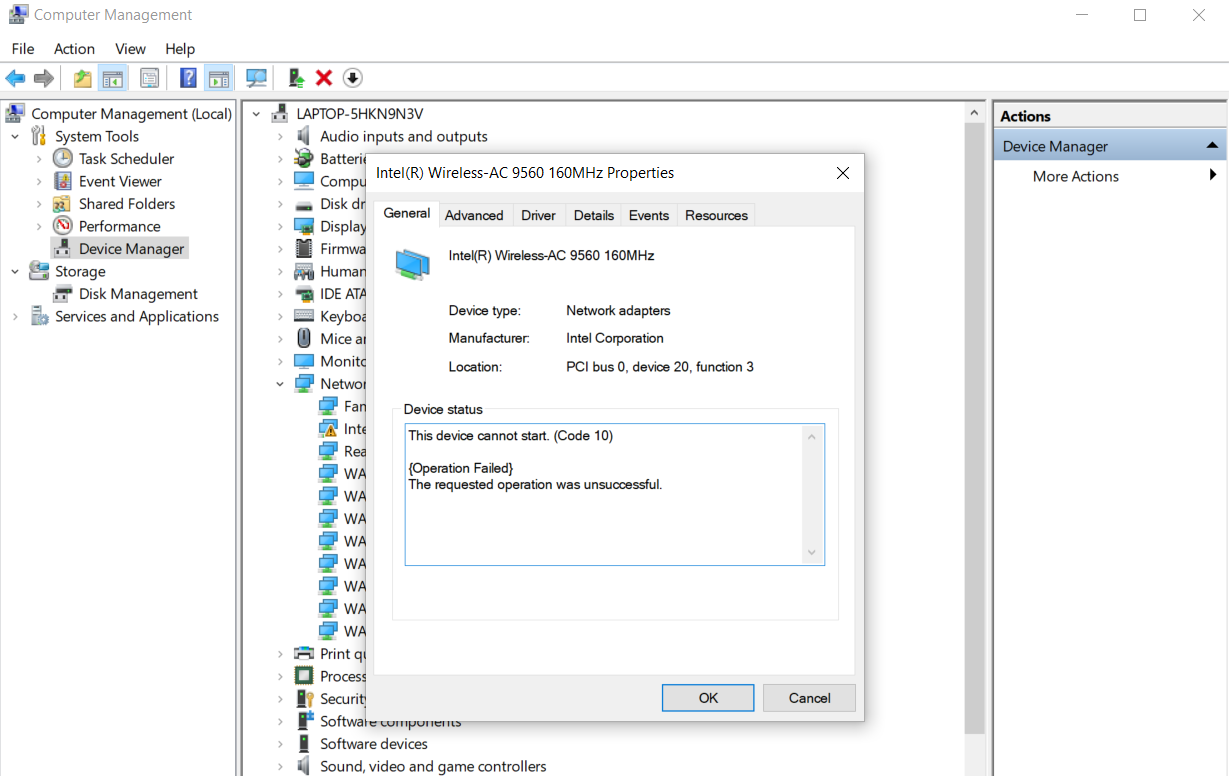Click device list scrollbar up arrow
Image resolution: width=1229 pixels, height=776 pixels.
click(975, 115)
